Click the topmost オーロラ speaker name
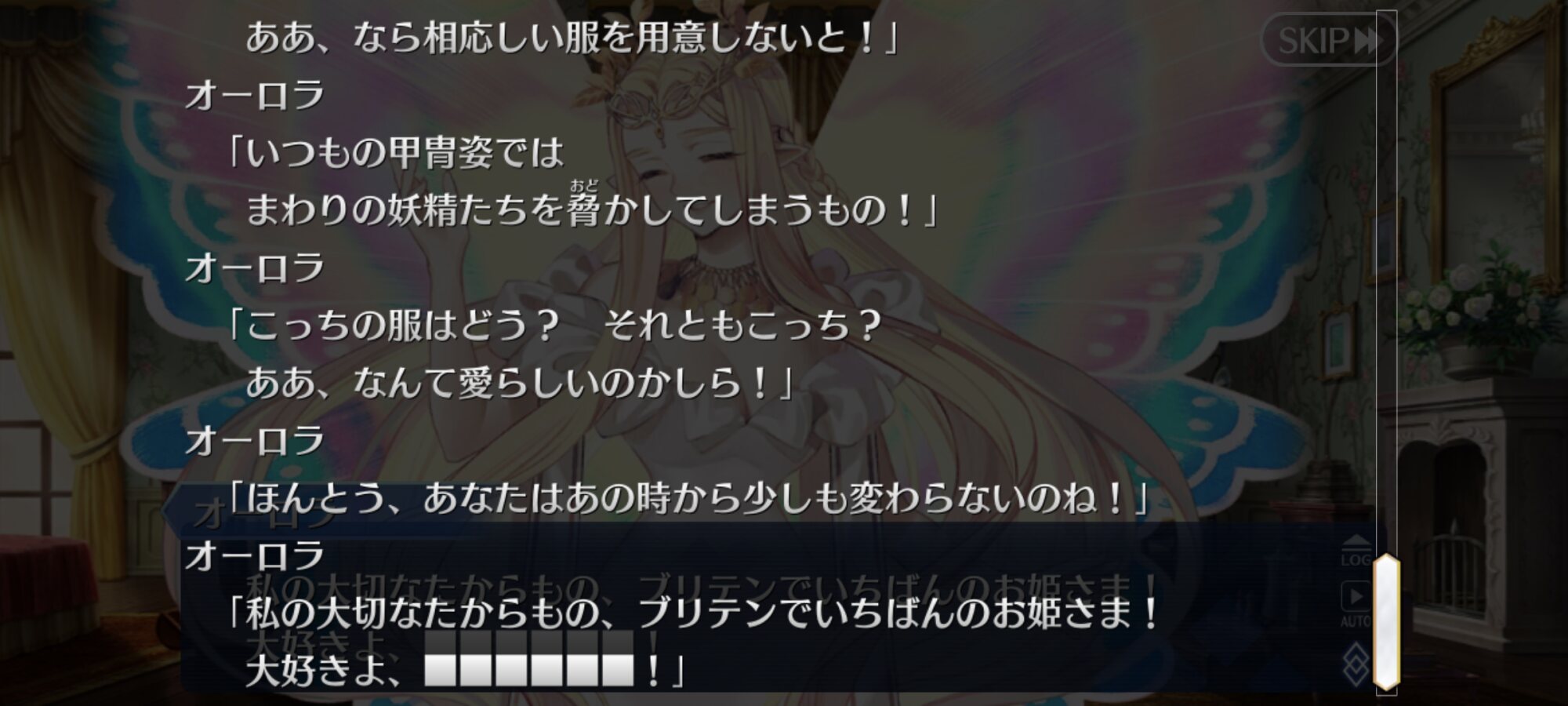The height and width of the screenshot is (706, 1568). tap(255, 95)
